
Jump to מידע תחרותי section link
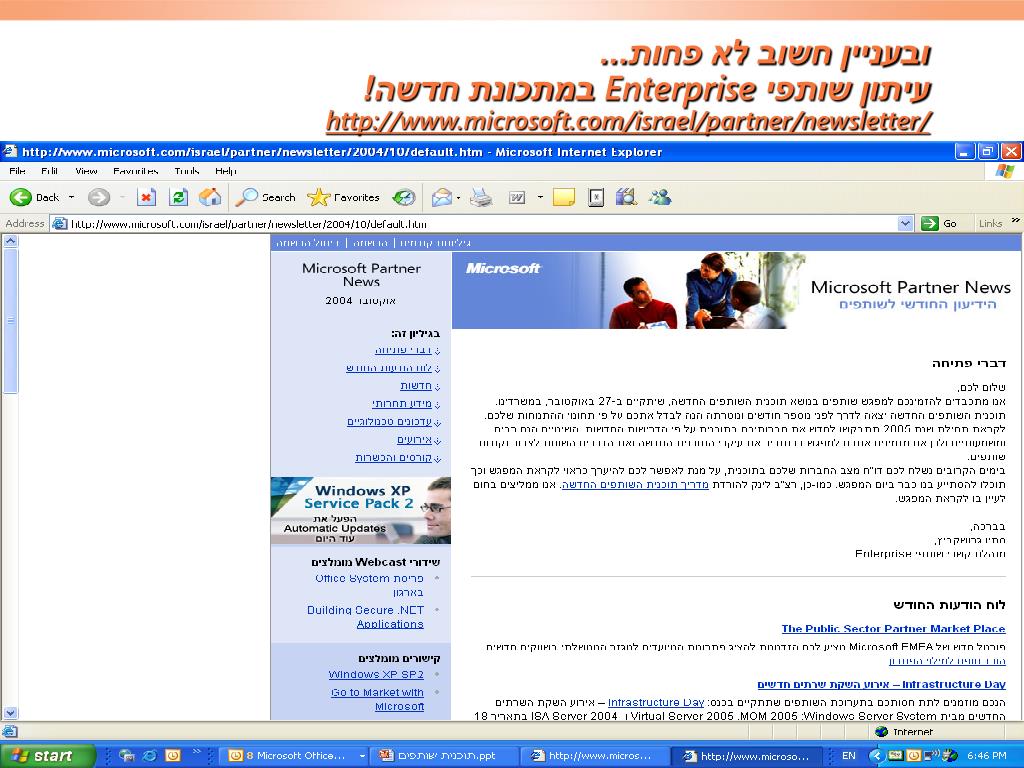click(402, 404)
